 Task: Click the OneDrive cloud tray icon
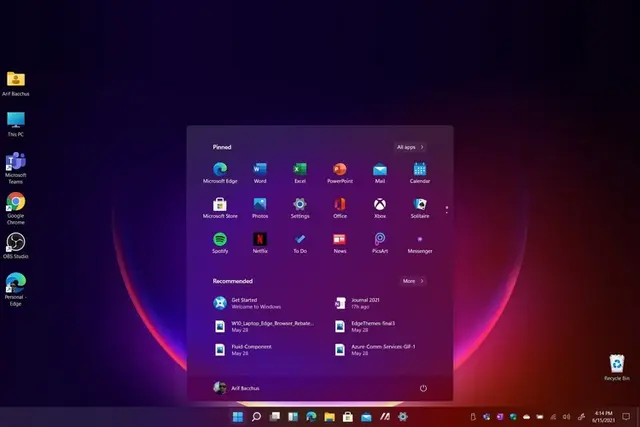[x=527, y=417]
